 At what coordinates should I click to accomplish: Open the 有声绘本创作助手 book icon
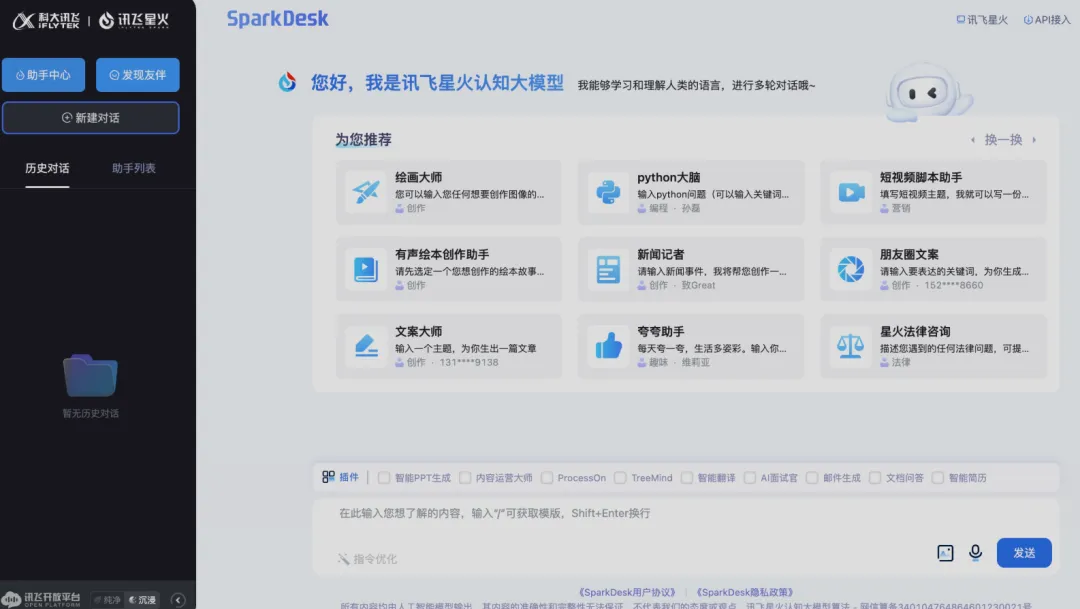click(x=366, y=269)
